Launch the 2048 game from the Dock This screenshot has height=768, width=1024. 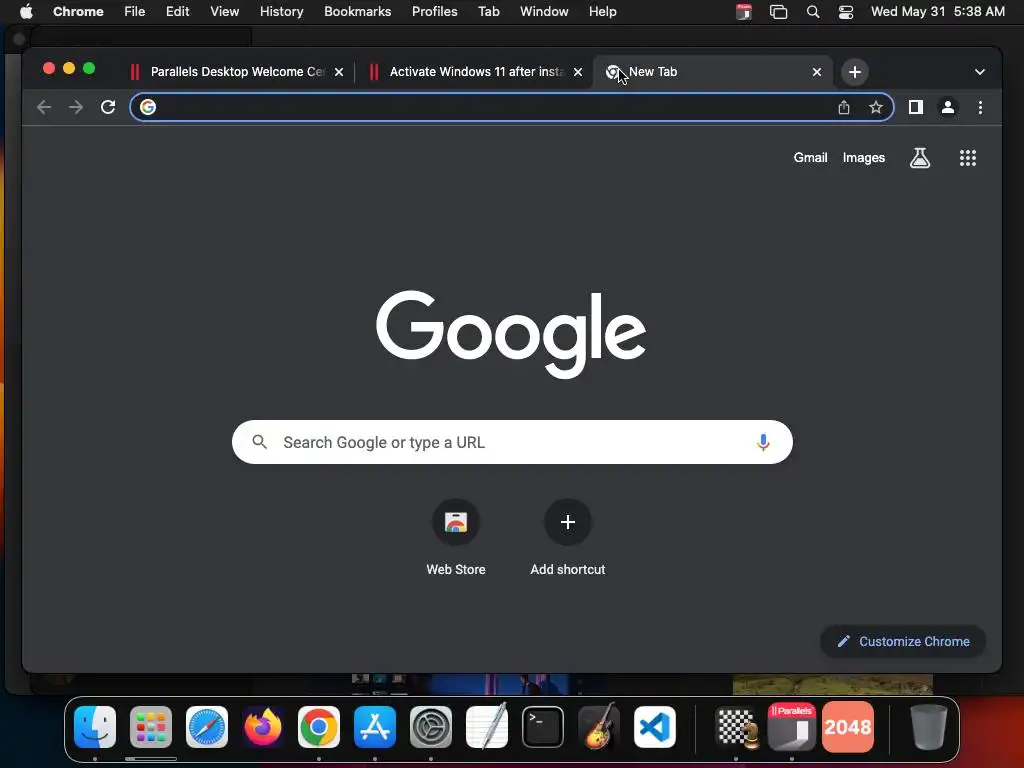point(848,727)
